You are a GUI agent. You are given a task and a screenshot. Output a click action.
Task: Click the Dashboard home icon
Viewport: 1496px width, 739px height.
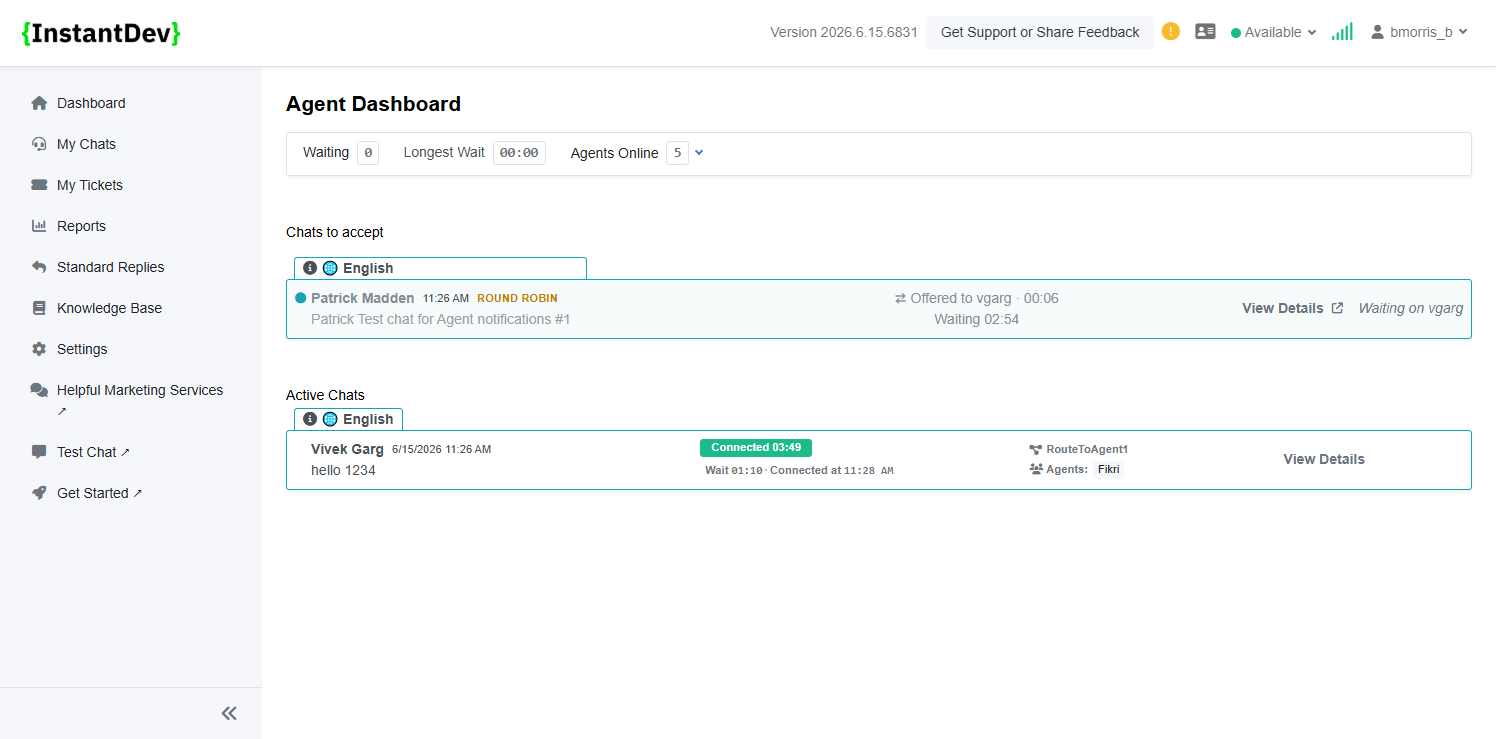(x=39, y=103)
